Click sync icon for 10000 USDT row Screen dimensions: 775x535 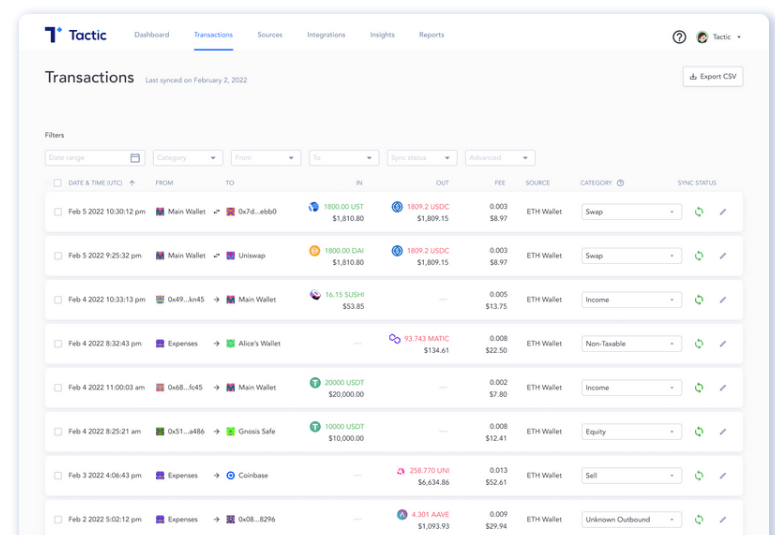point(699,432)
